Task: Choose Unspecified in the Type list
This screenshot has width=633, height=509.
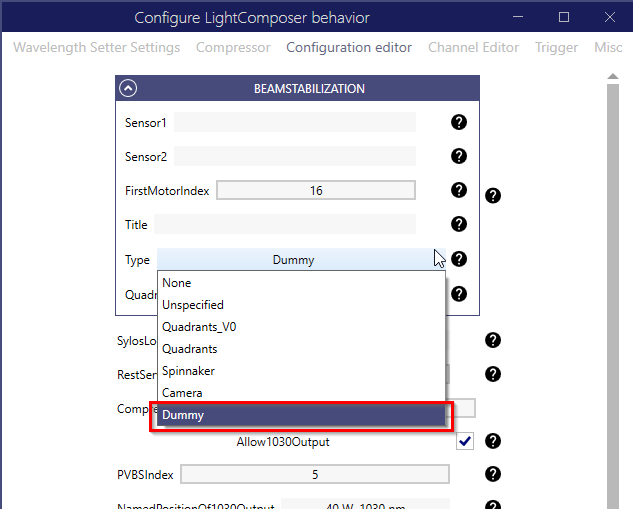Action: click(x=301, y=305)
